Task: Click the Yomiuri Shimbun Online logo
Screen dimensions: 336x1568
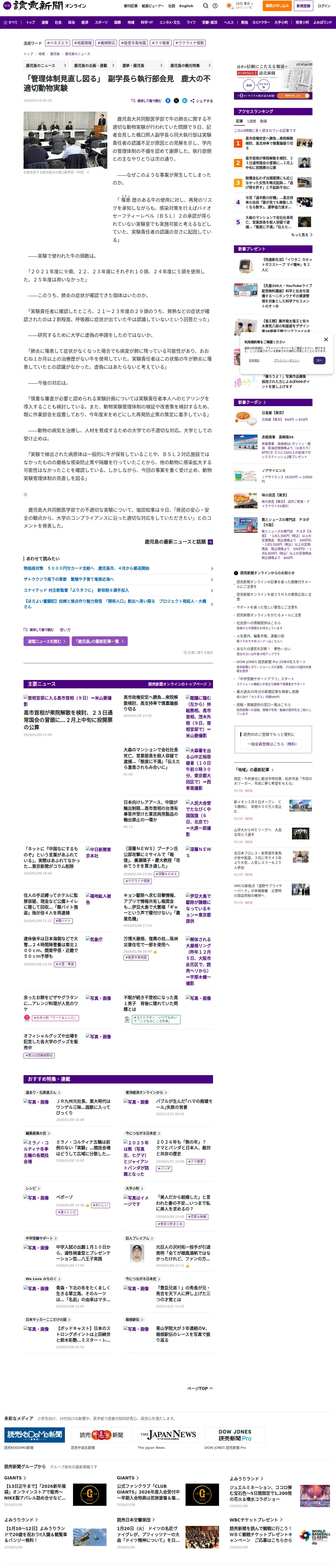Action: pos(44,6)
